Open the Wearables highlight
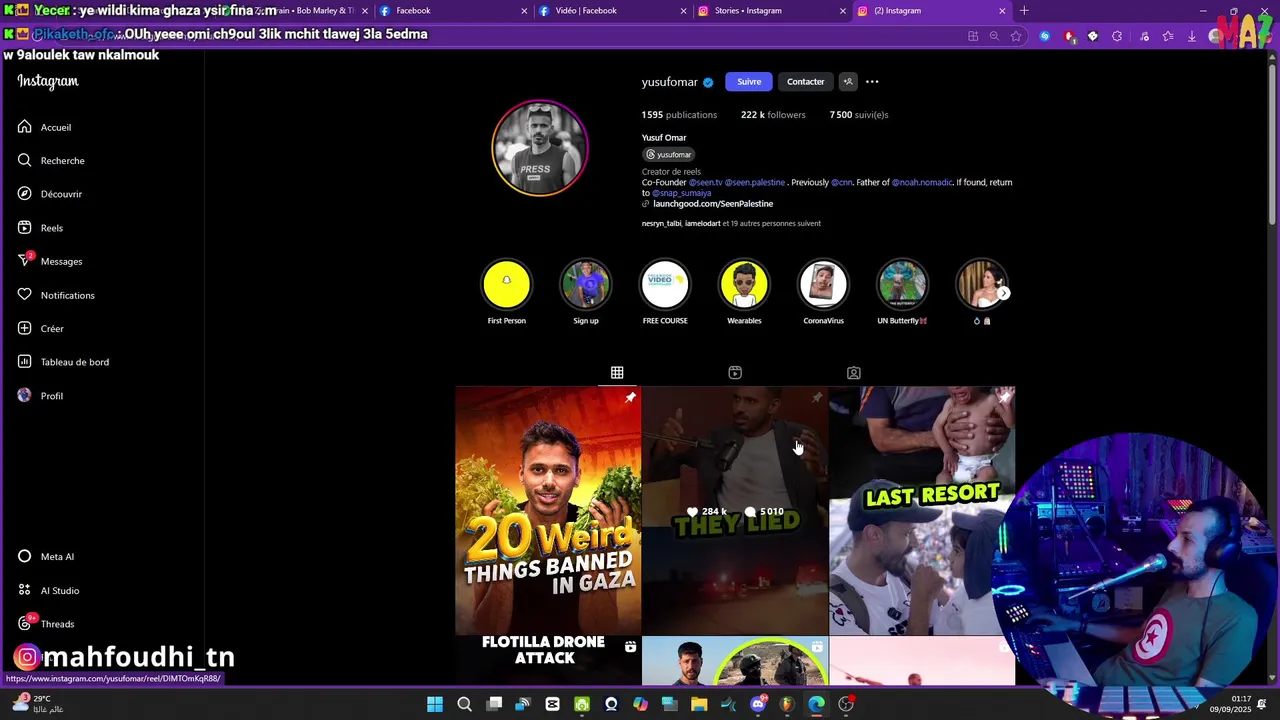 point(744,284)
